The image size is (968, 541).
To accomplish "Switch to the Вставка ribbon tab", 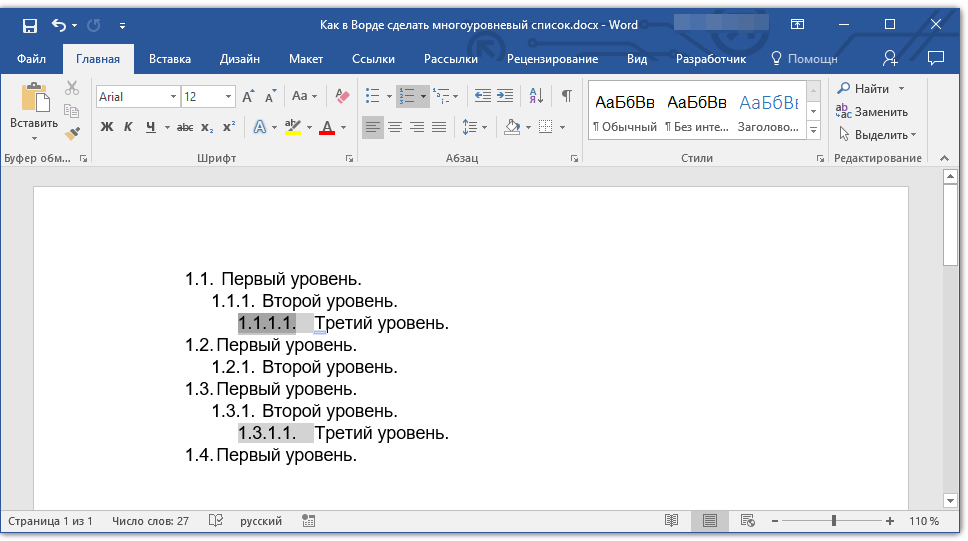I will point(170,59).
